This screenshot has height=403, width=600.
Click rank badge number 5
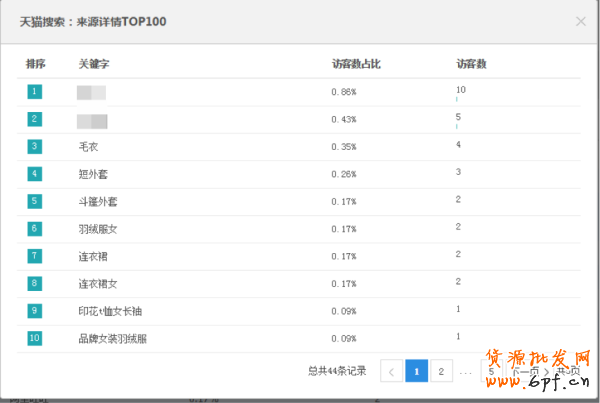point(35,201)
